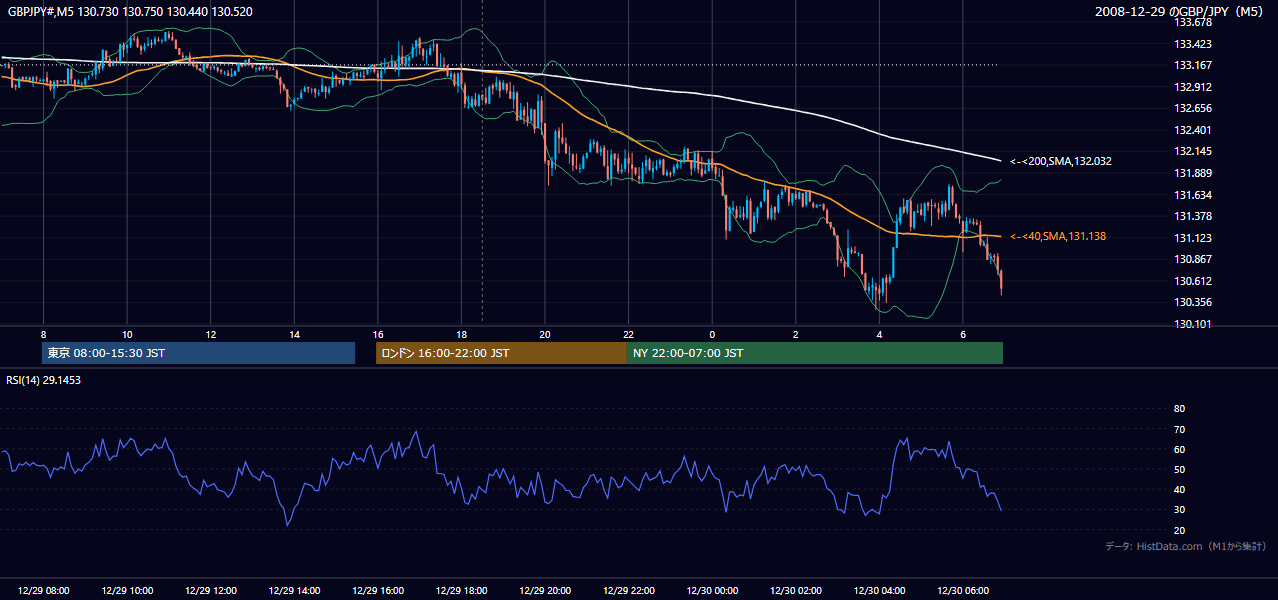The width and height of the screenshot is (1278, 600).
Task: Click the '2008-12-29 のGBP/JPY (M5)' chart title
Action: coord(1181,11)
